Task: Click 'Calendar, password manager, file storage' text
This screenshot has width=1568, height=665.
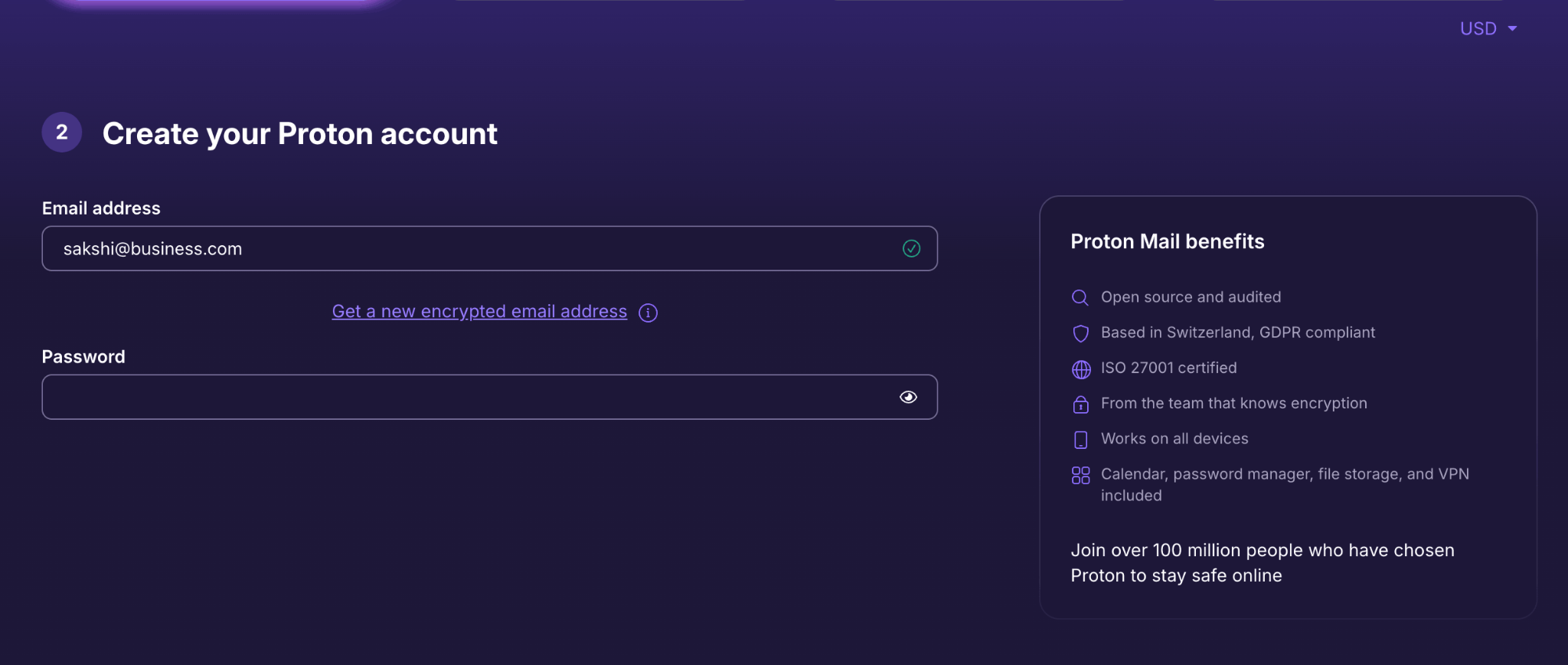Action: 1285,484
